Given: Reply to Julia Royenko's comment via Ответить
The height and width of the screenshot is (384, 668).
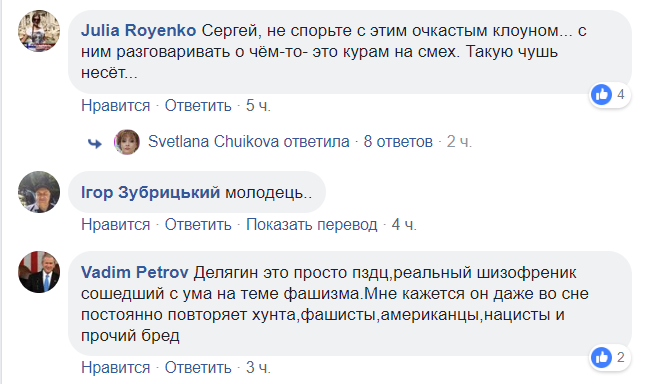Looking at the screenshot, I should 198,105.
